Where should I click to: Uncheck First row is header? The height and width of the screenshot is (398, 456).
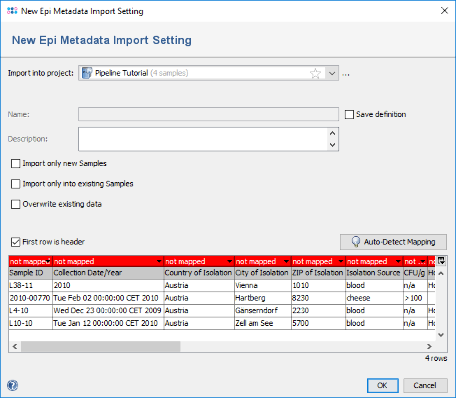[15, 242]
